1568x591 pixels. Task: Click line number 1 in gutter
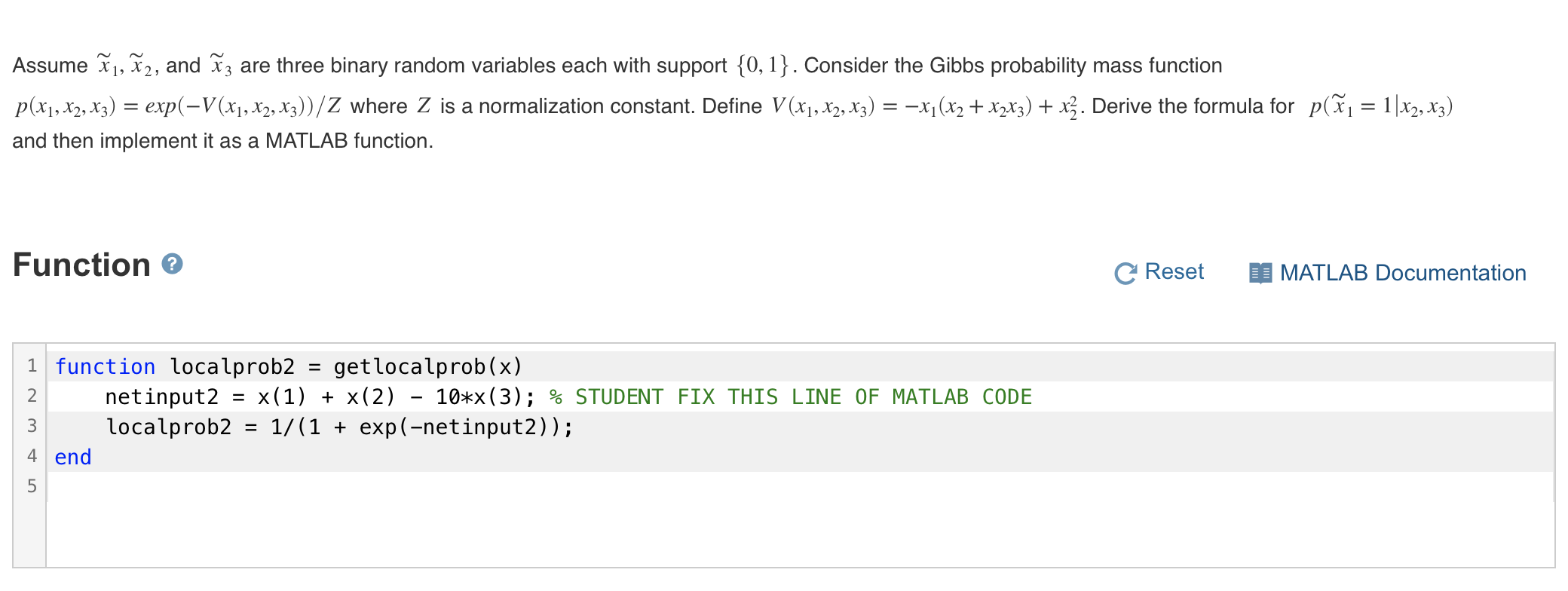[x=32, y=366]
